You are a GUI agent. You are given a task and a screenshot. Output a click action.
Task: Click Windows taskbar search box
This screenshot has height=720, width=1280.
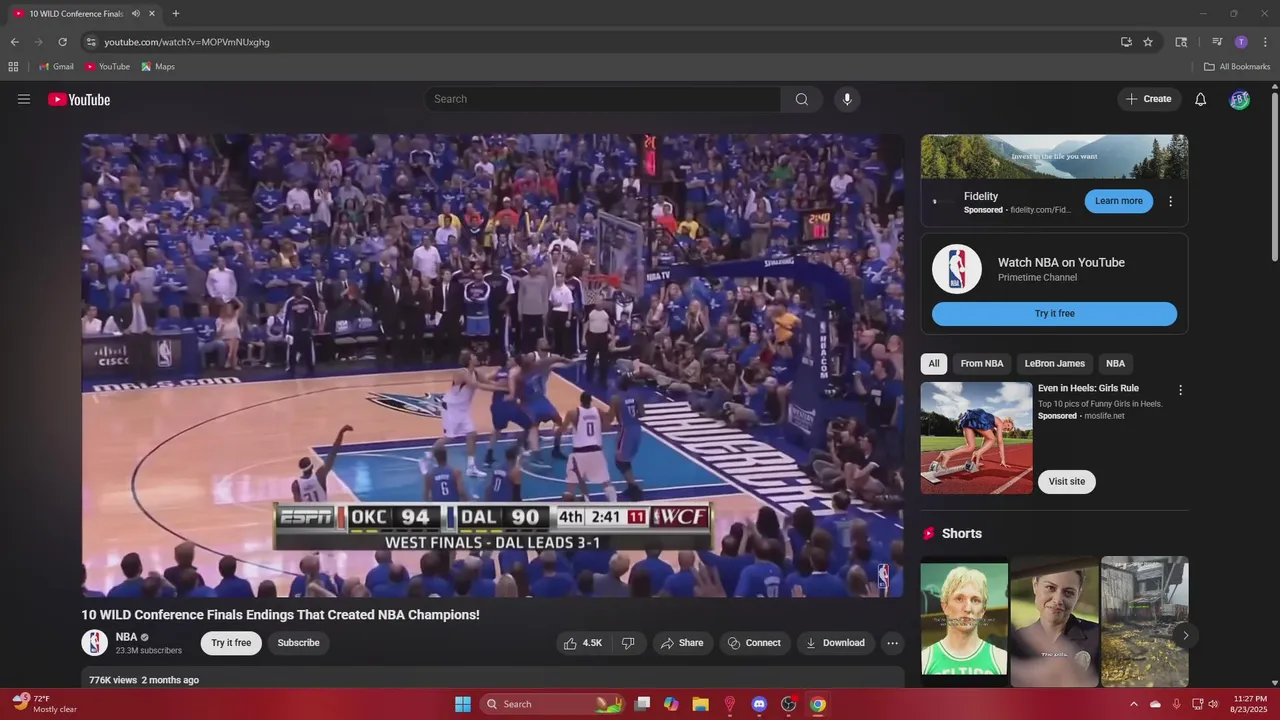click(551, 704)
